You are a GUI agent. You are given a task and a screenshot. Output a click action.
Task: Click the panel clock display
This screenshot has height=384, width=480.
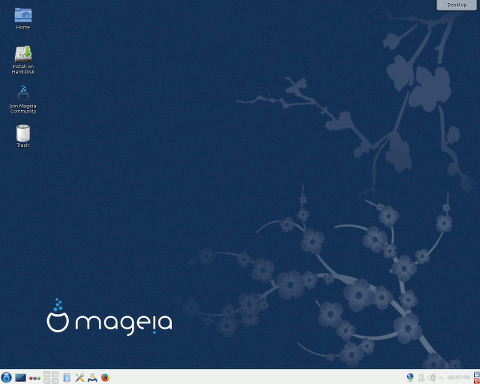(459, 377)
